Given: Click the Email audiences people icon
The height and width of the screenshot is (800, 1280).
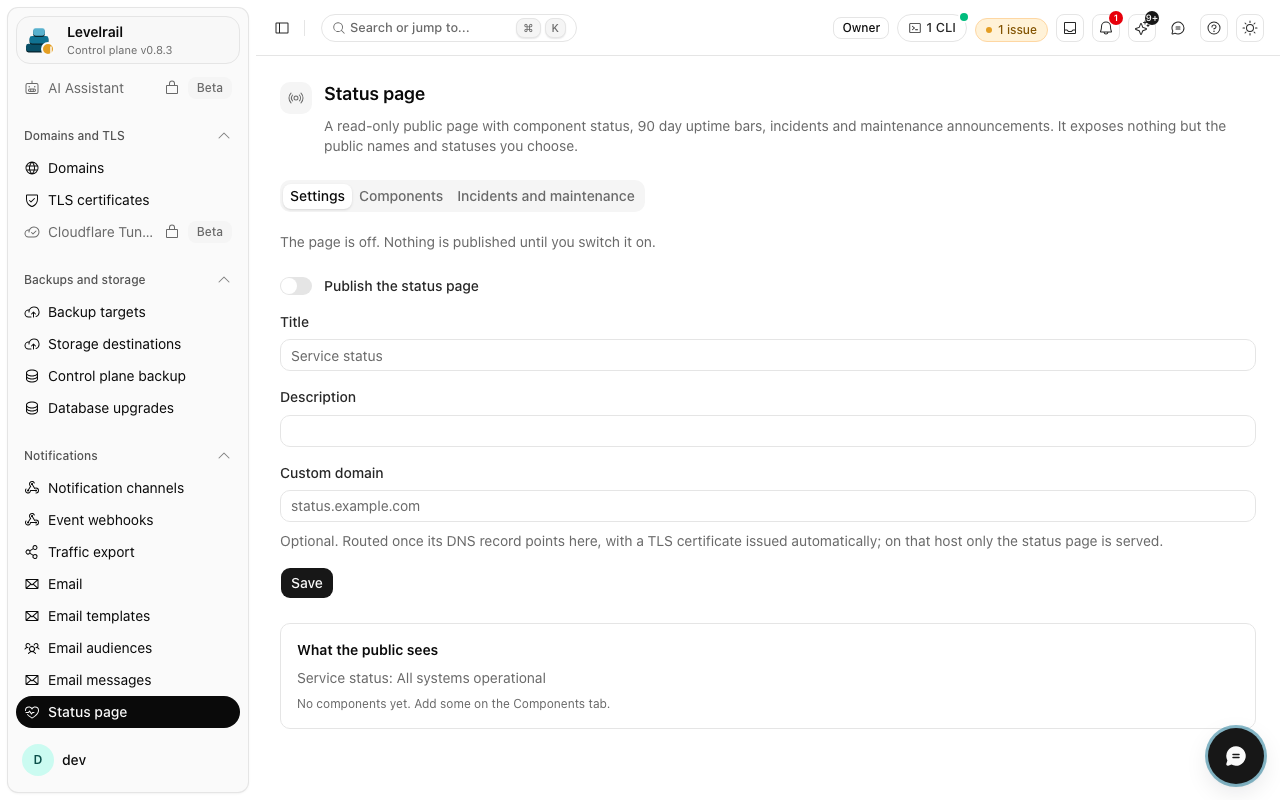Looking at the screenshot, I should pyautogui.click(x=32, y=648).
